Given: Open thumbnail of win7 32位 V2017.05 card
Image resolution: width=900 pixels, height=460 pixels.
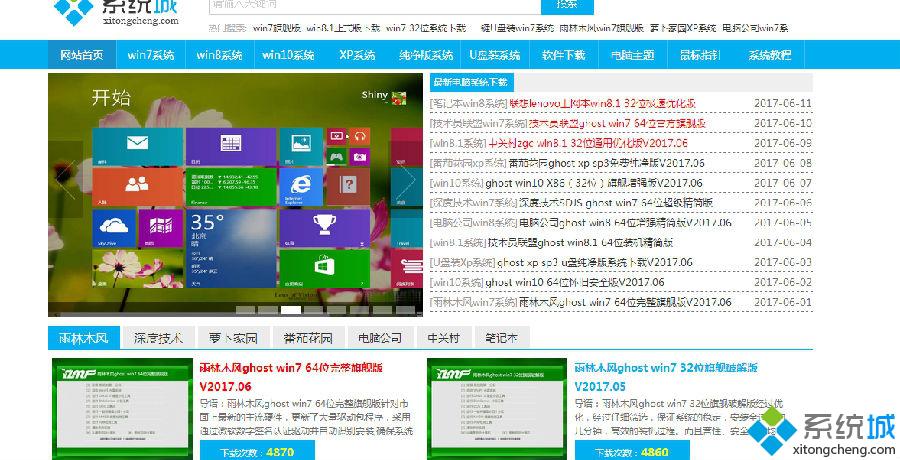Looking at the screenshot, I should [x=497, y=409].
